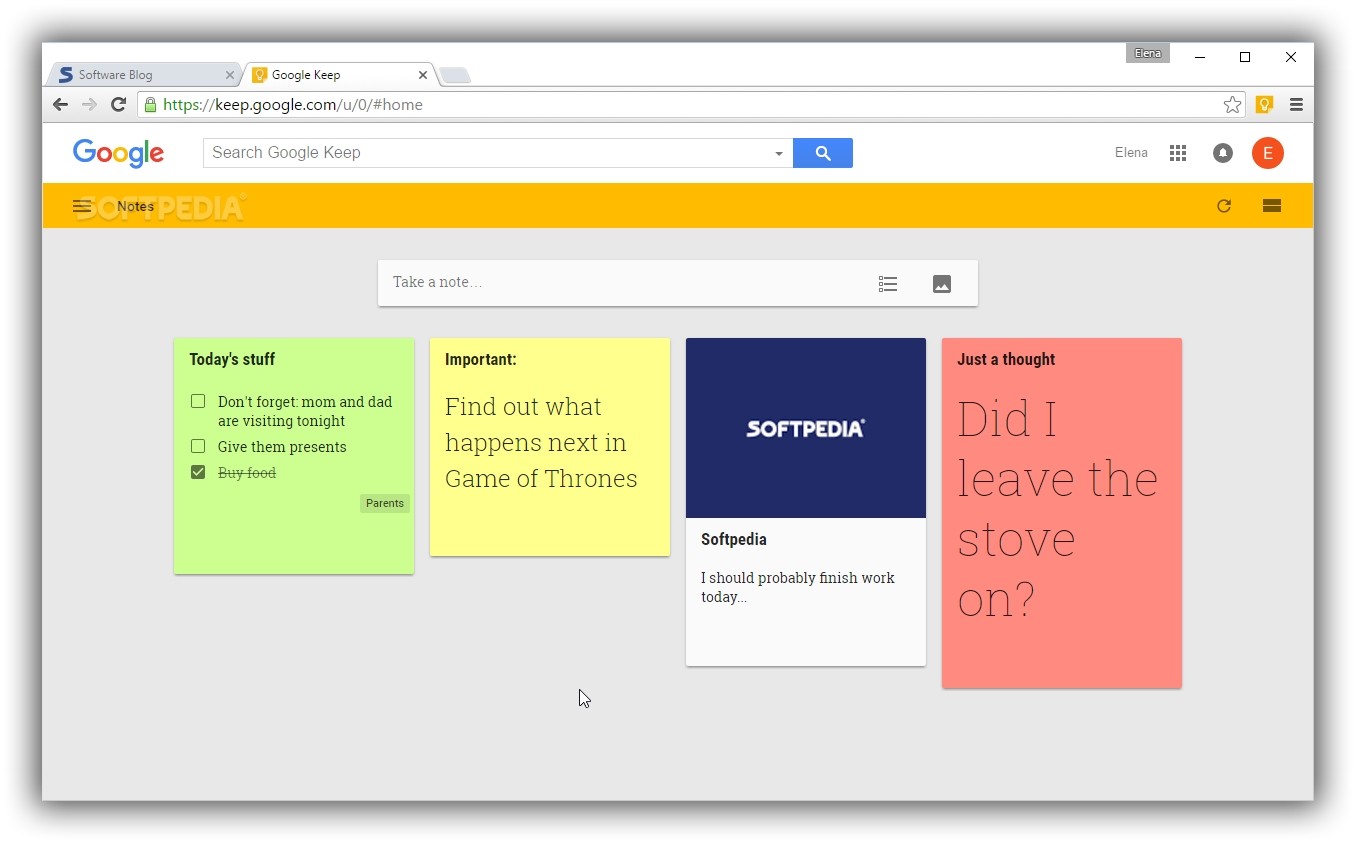Open the hamburger main menu in yellow bar
This screenshot has width=1356, height=843.
pyautogui.click(x=82, y=207)
